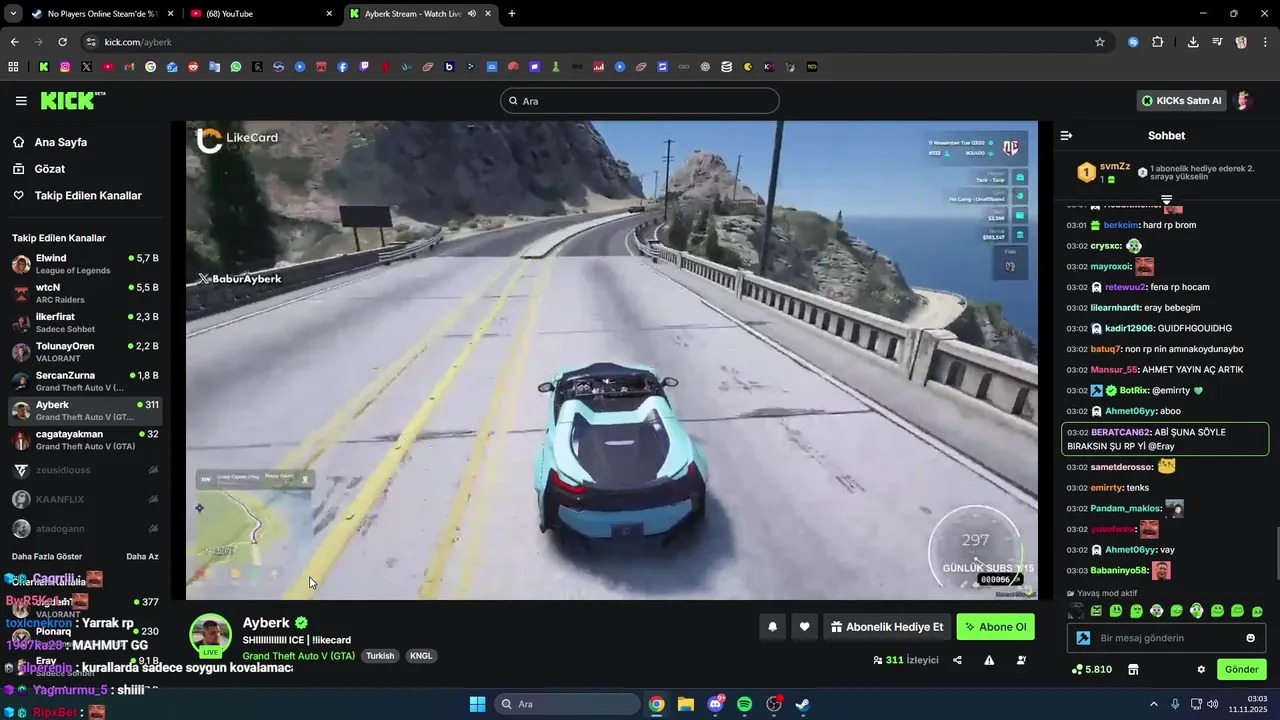Open a new browser tab

(x=512, y=14)
